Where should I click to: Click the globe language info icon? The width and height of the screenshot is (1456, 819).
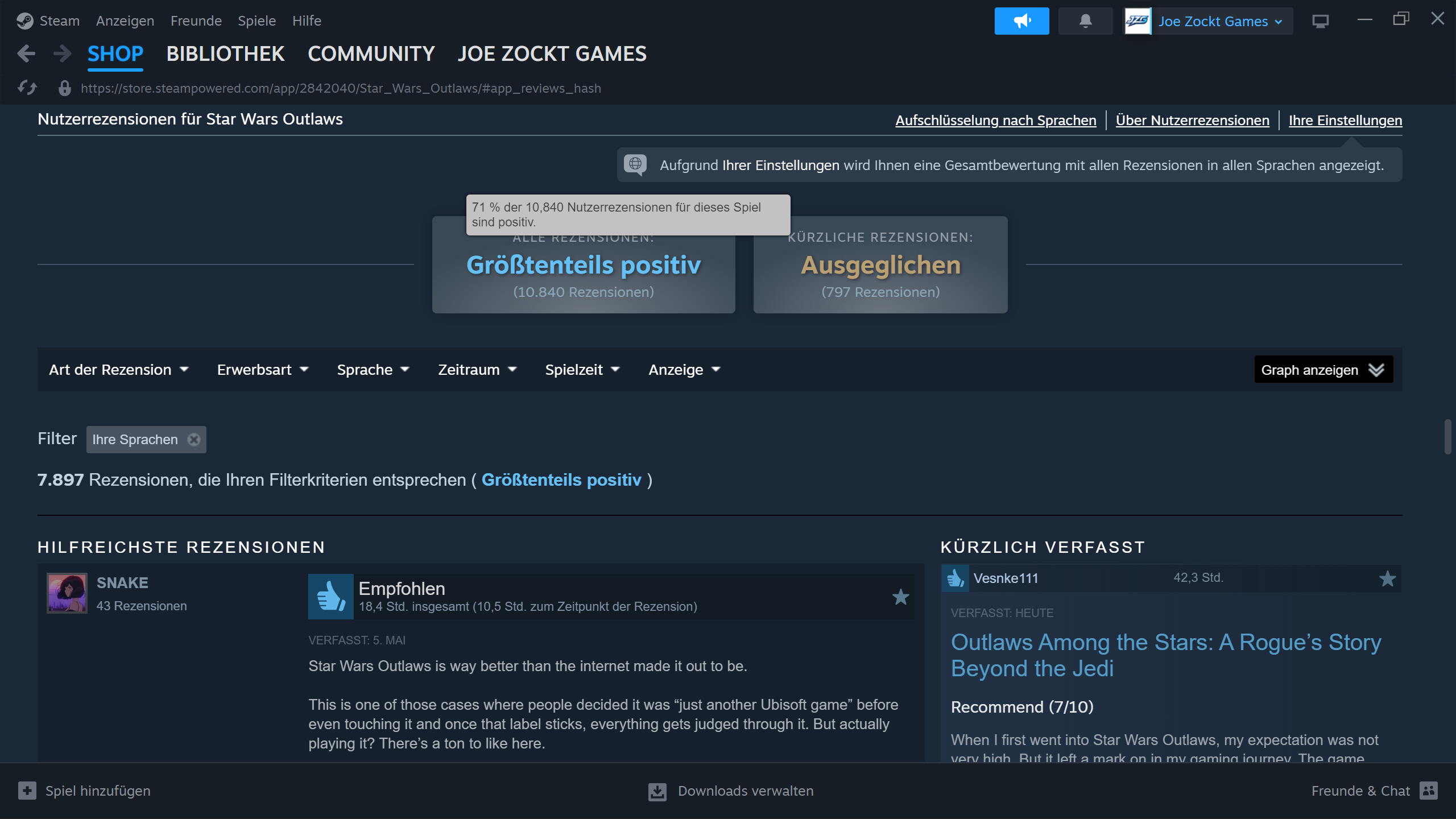[x=635, y=164]
